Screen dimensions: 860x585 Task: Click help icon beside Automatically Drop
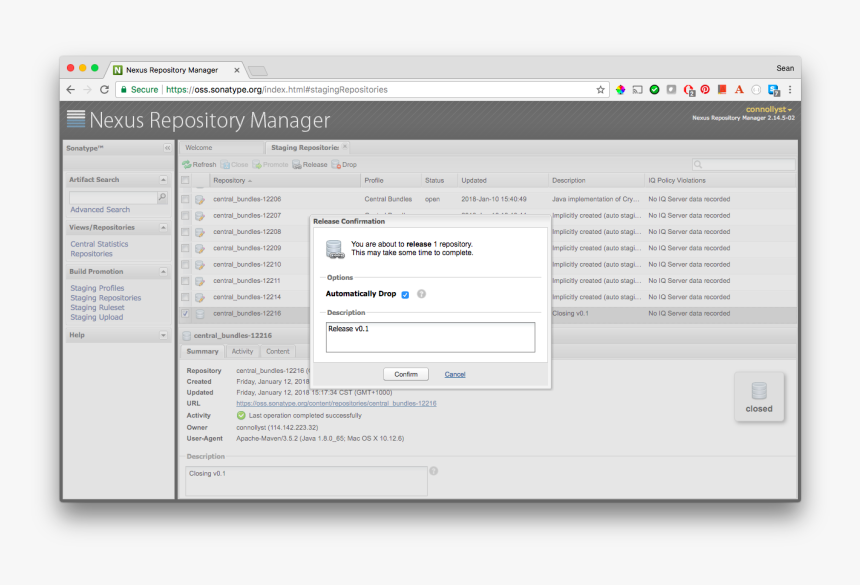[421, 294]
